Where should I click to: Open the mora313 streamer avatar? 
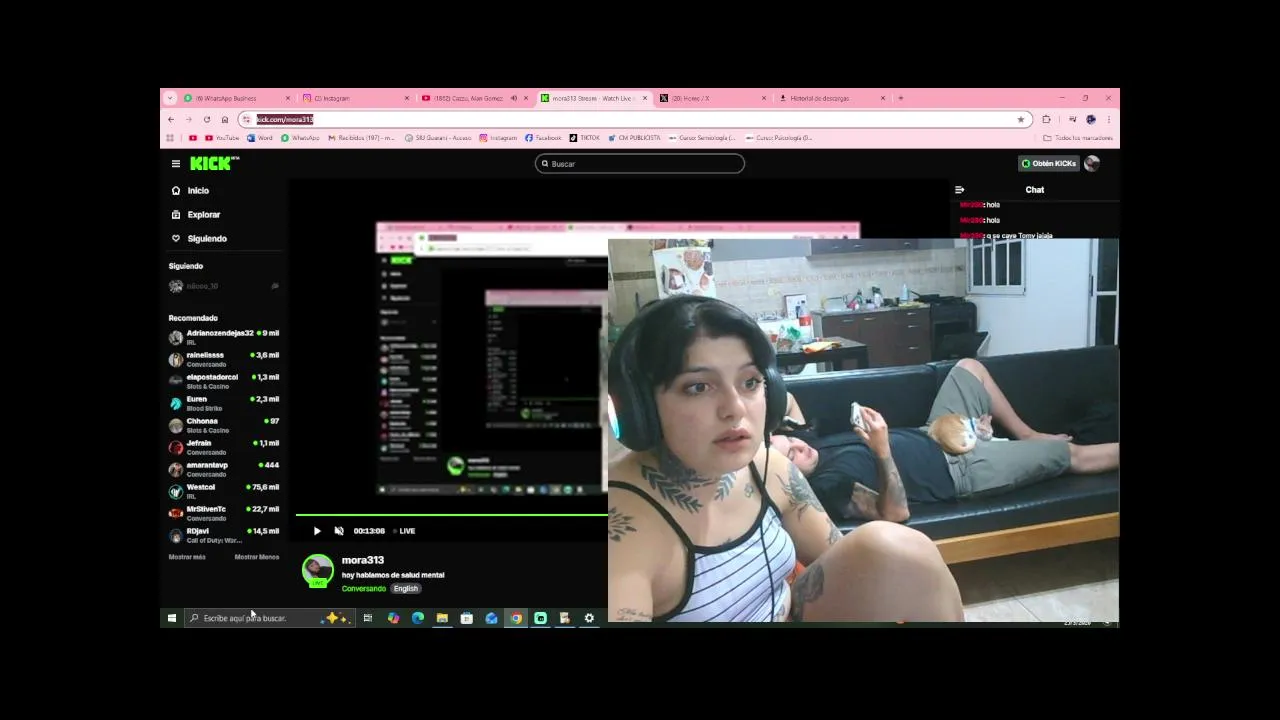(318, 570)
